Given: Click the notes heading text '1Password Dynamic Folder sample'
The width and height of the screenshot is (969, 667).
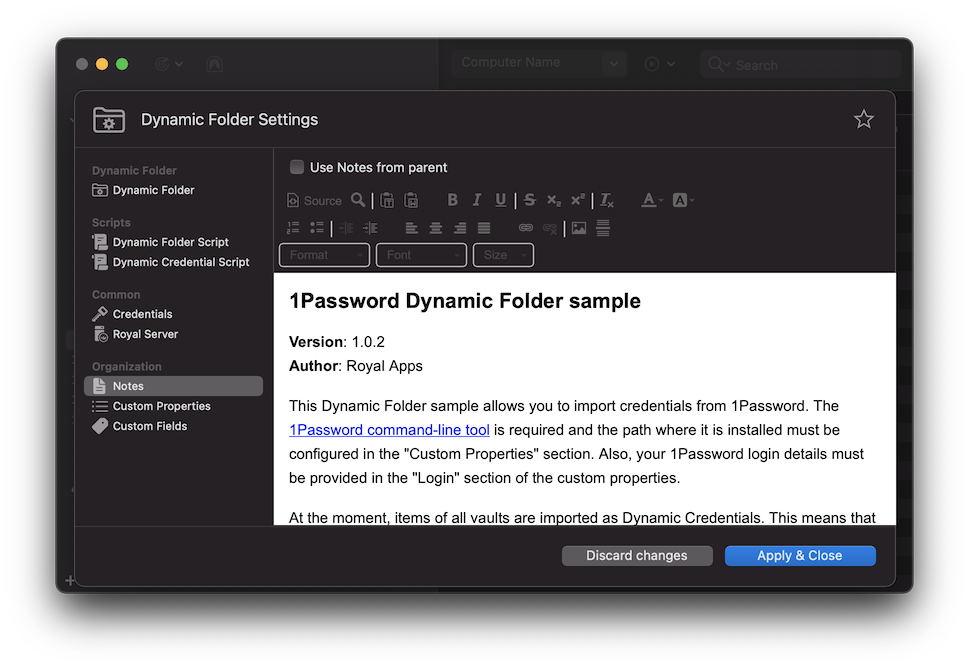Looking at the screenshot, I should pyautogui.click(x=465, y=300).
